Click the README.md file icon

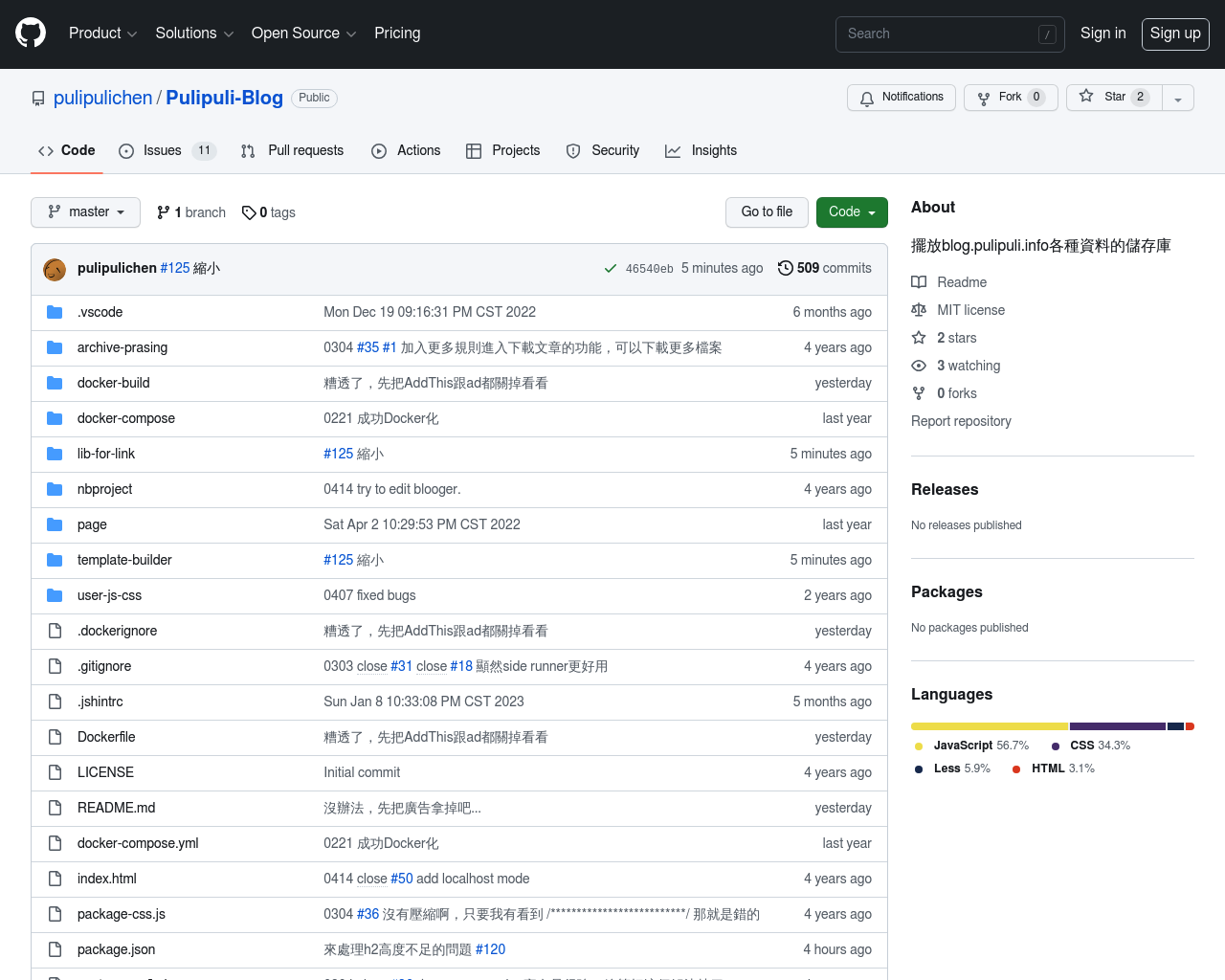point(55,808)
